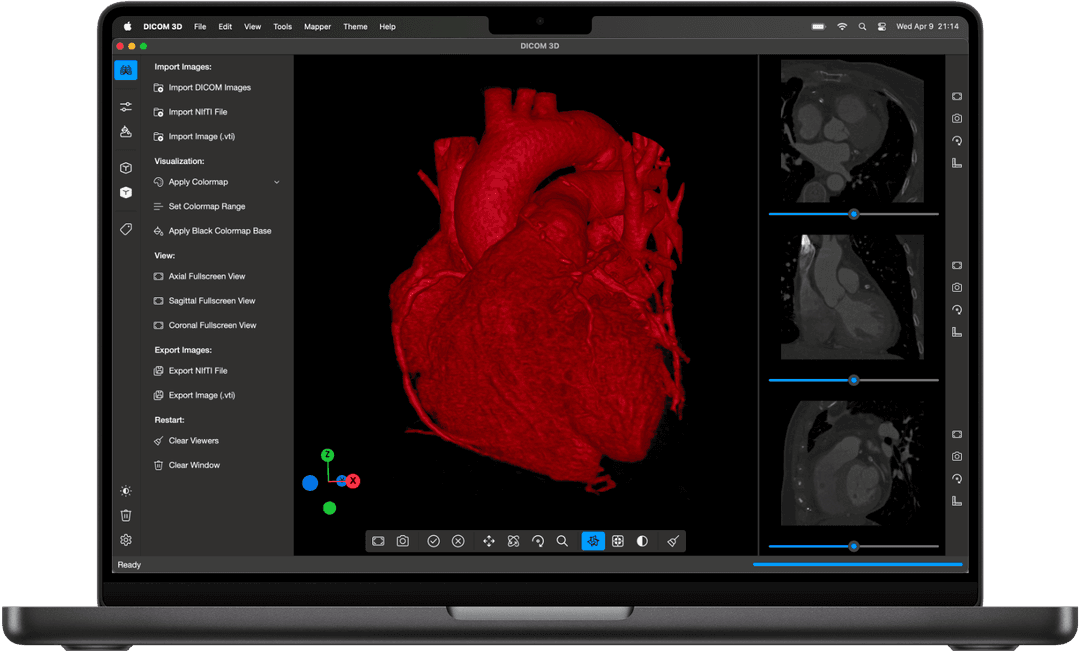Click rotate icon beside bottom slice viewer

[x=957, y=479]
